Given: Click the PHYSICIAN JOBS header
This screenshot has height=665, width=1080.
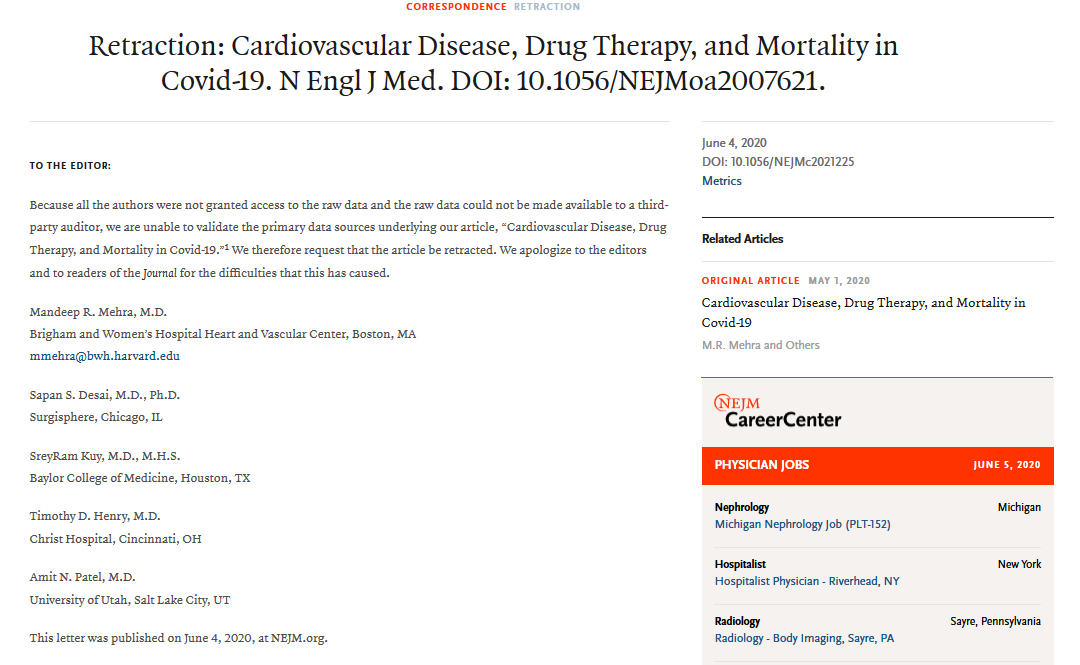Looking at the screenshot, I should [762, 465].
